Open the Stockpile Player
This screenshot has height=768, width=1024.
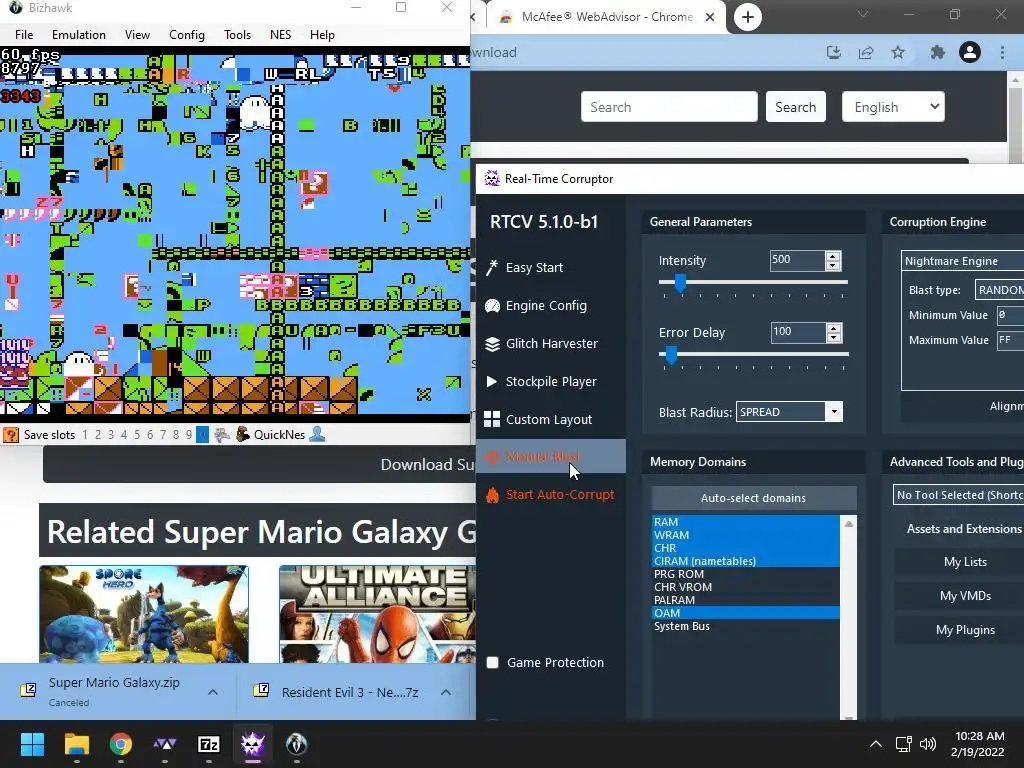coord(541,381)
